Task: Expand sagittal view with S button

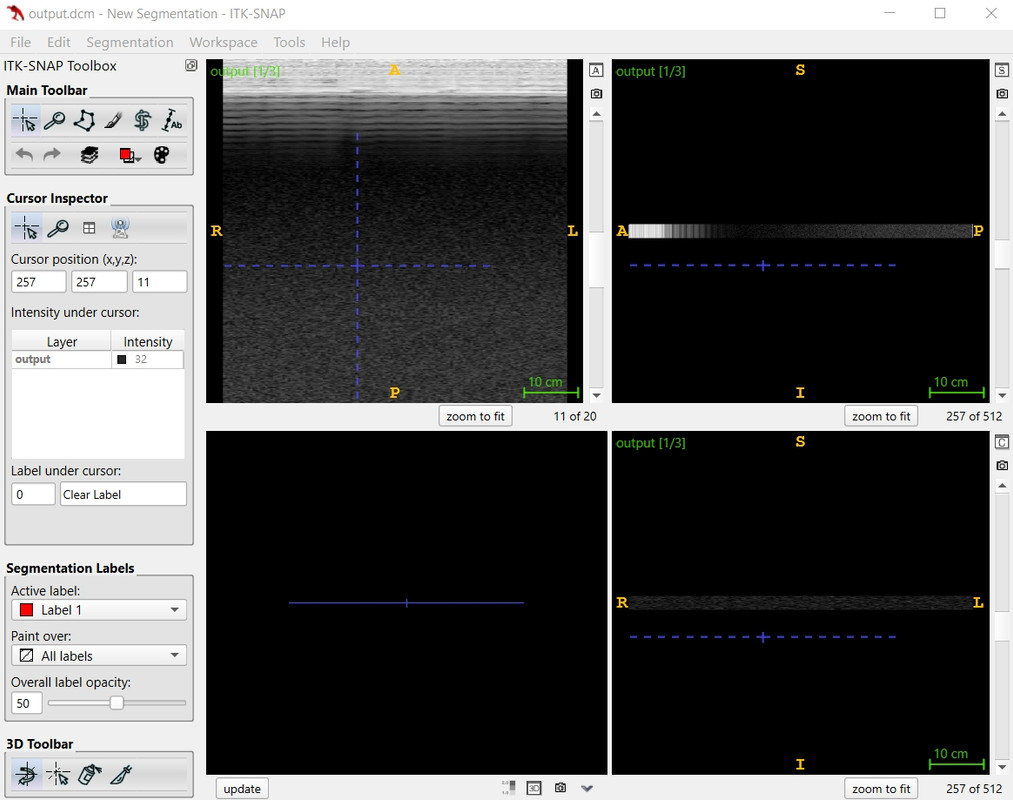Action: click(1001, 70)
